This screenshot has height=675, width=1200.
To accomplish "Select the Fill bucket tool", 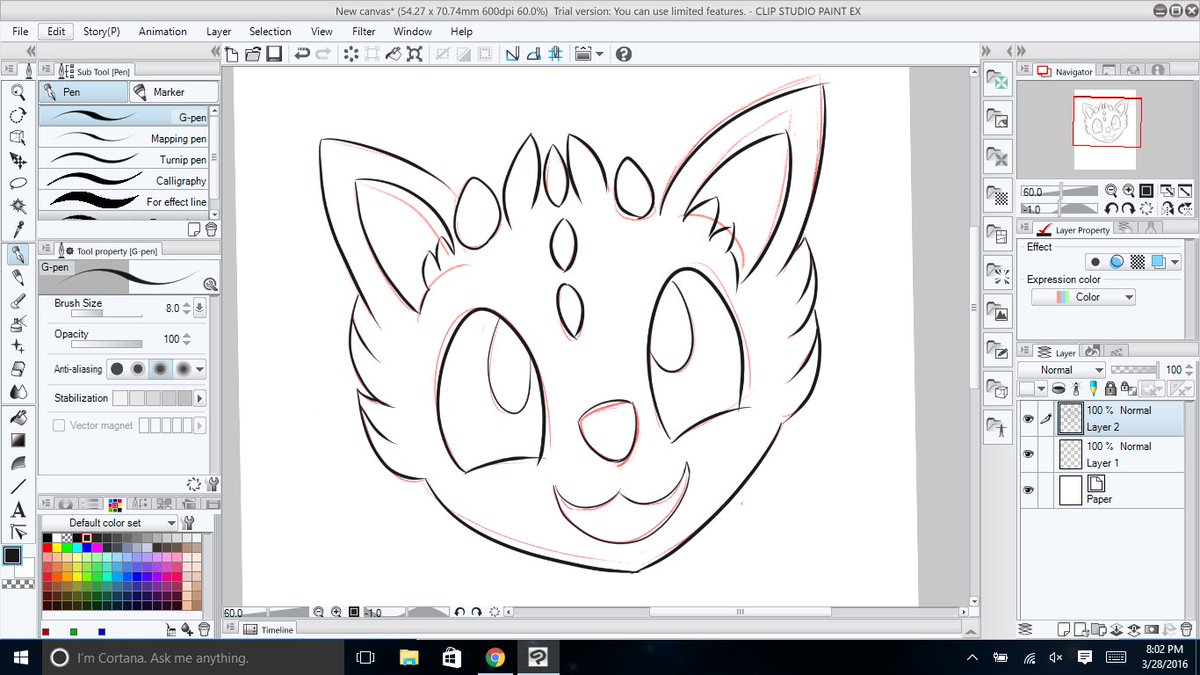I will click(17, 417).
